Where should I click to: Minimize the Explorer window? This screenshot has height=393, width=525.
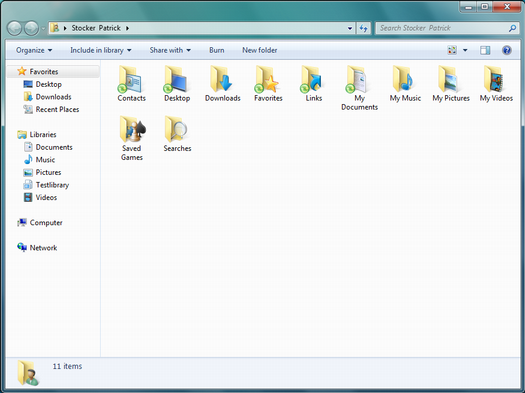[468, 7]
